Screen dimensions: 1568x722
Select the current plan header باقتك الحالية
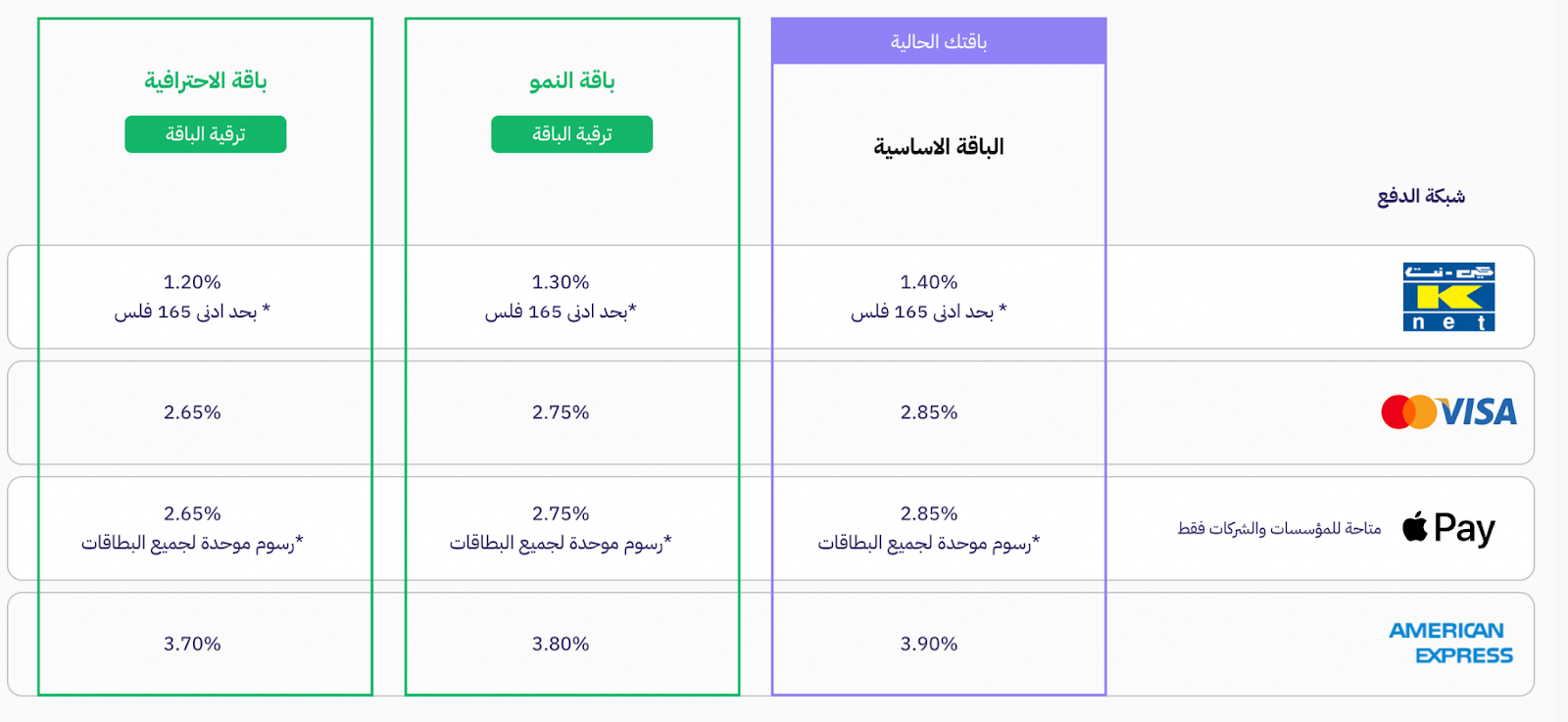tap(939, 41)
